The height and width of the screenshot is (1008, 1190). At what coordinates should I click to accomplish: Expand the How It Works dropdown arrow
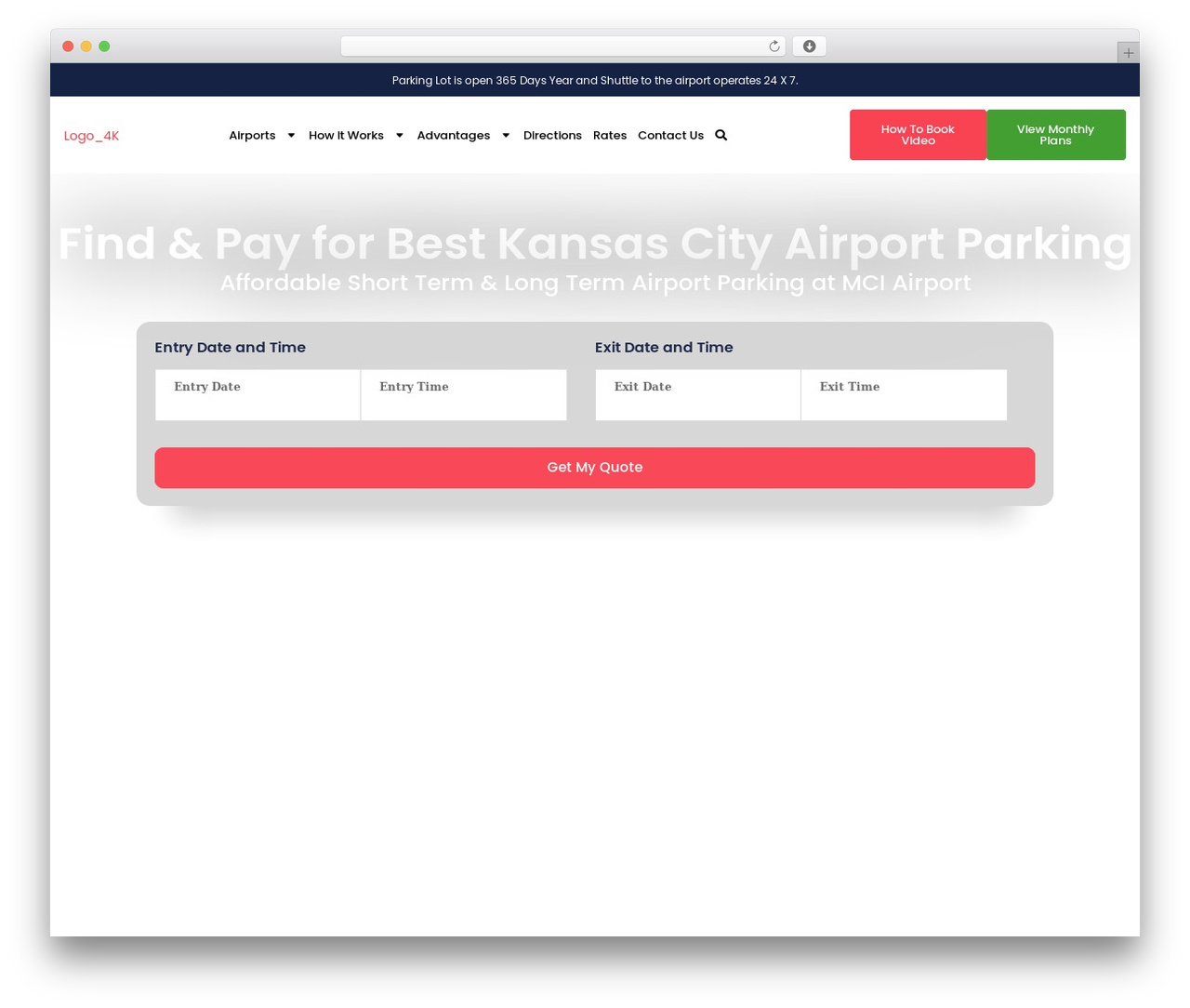click(x=400, y=136)
